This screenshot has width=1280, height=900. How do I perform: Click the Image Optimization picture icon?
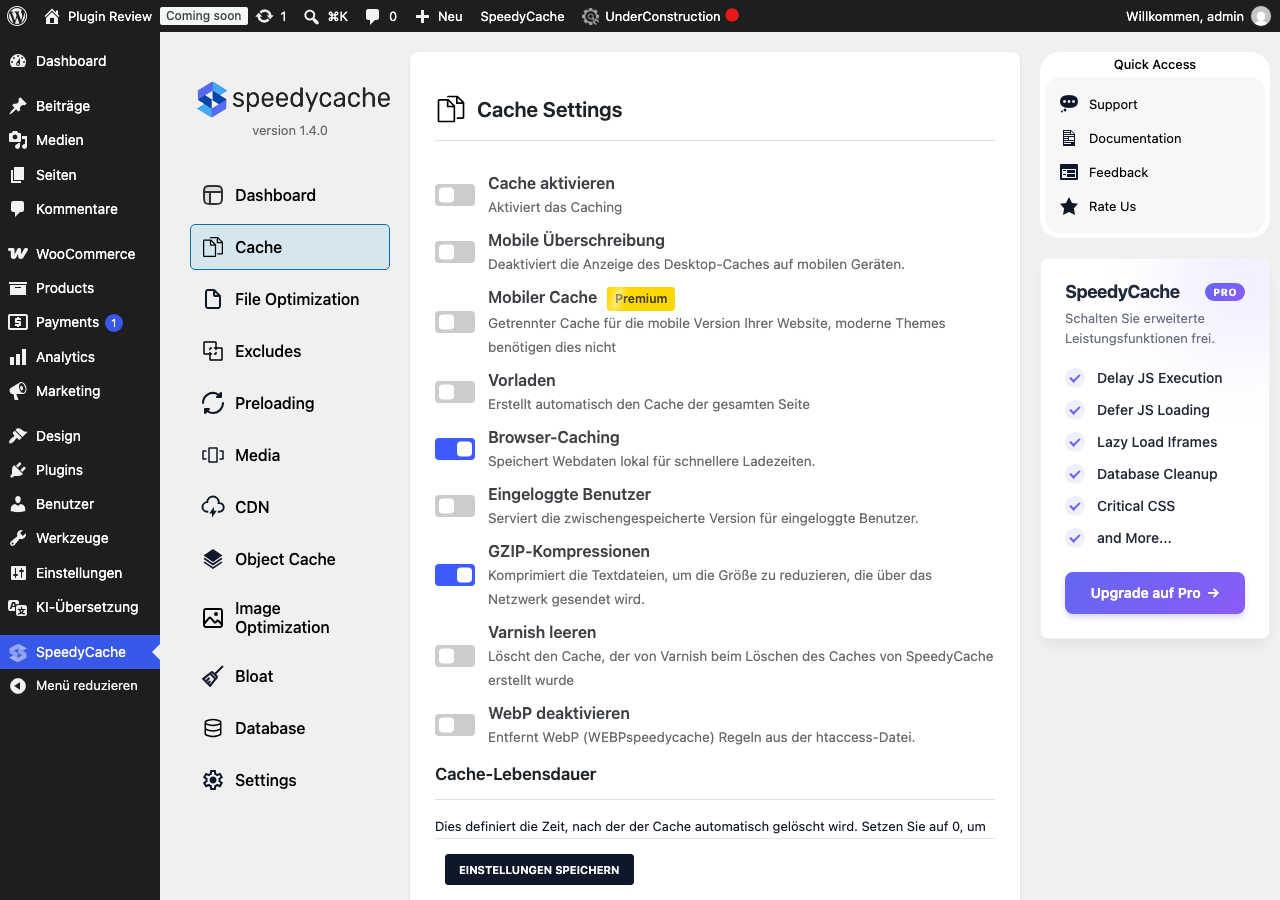(213, 618)
